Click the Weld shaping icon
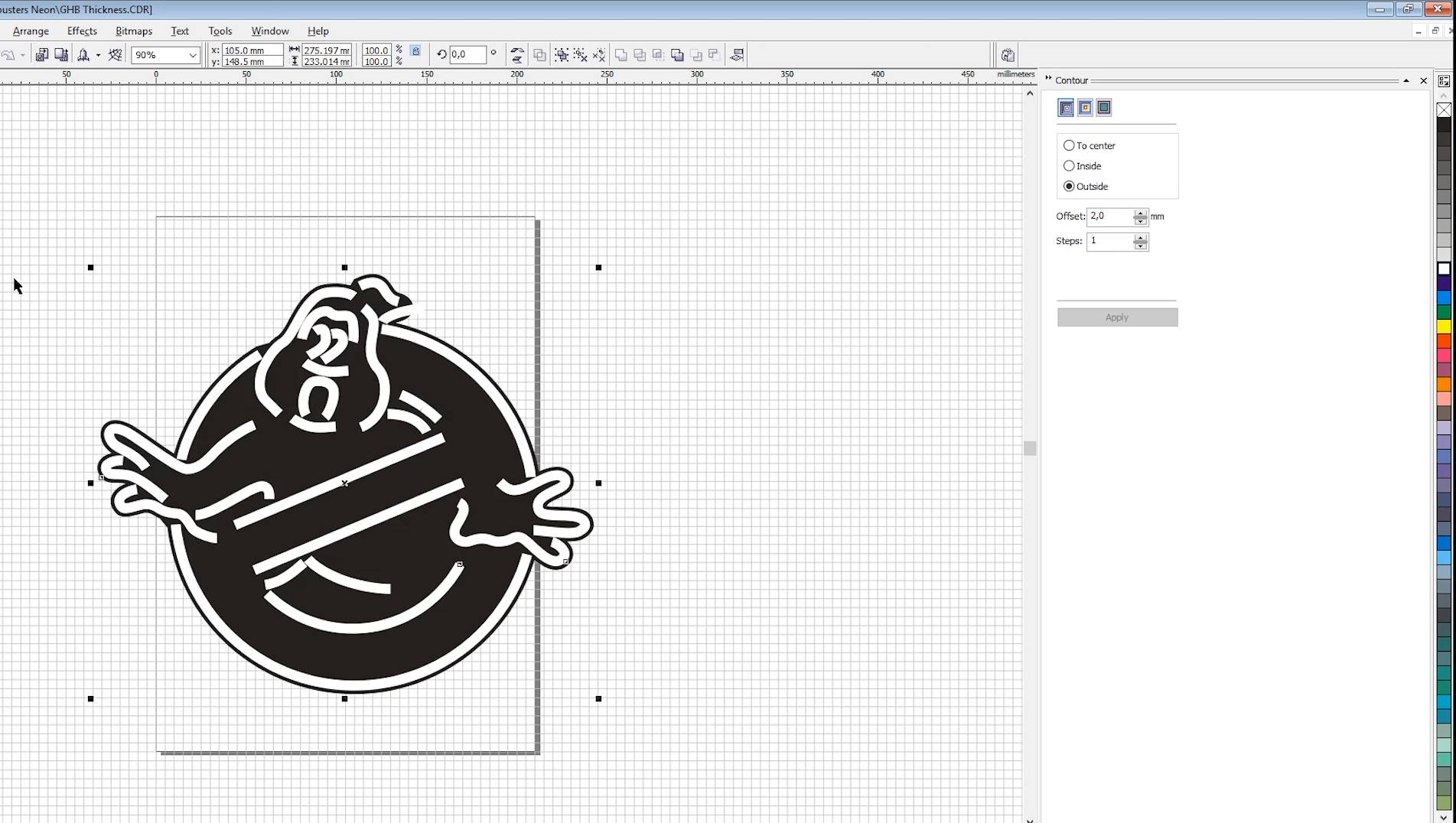Image resolution: width=1456 pixels, height=823 pixels. tap(621, 55)
